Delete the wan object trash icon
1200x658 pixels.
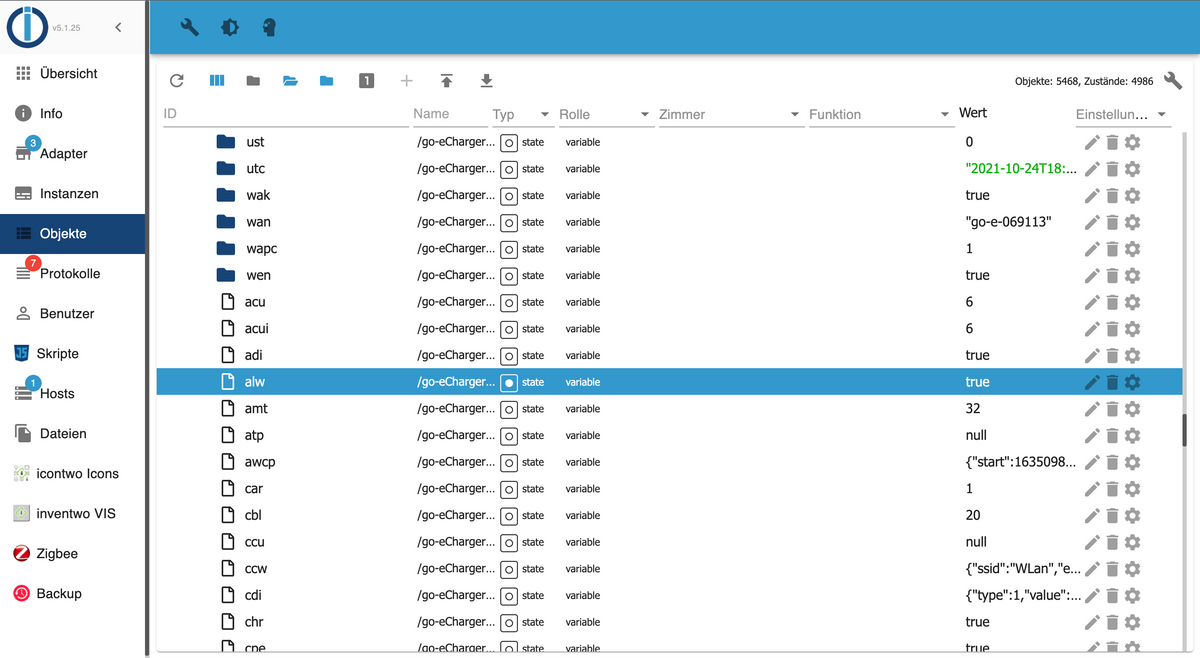[1112, 222]
